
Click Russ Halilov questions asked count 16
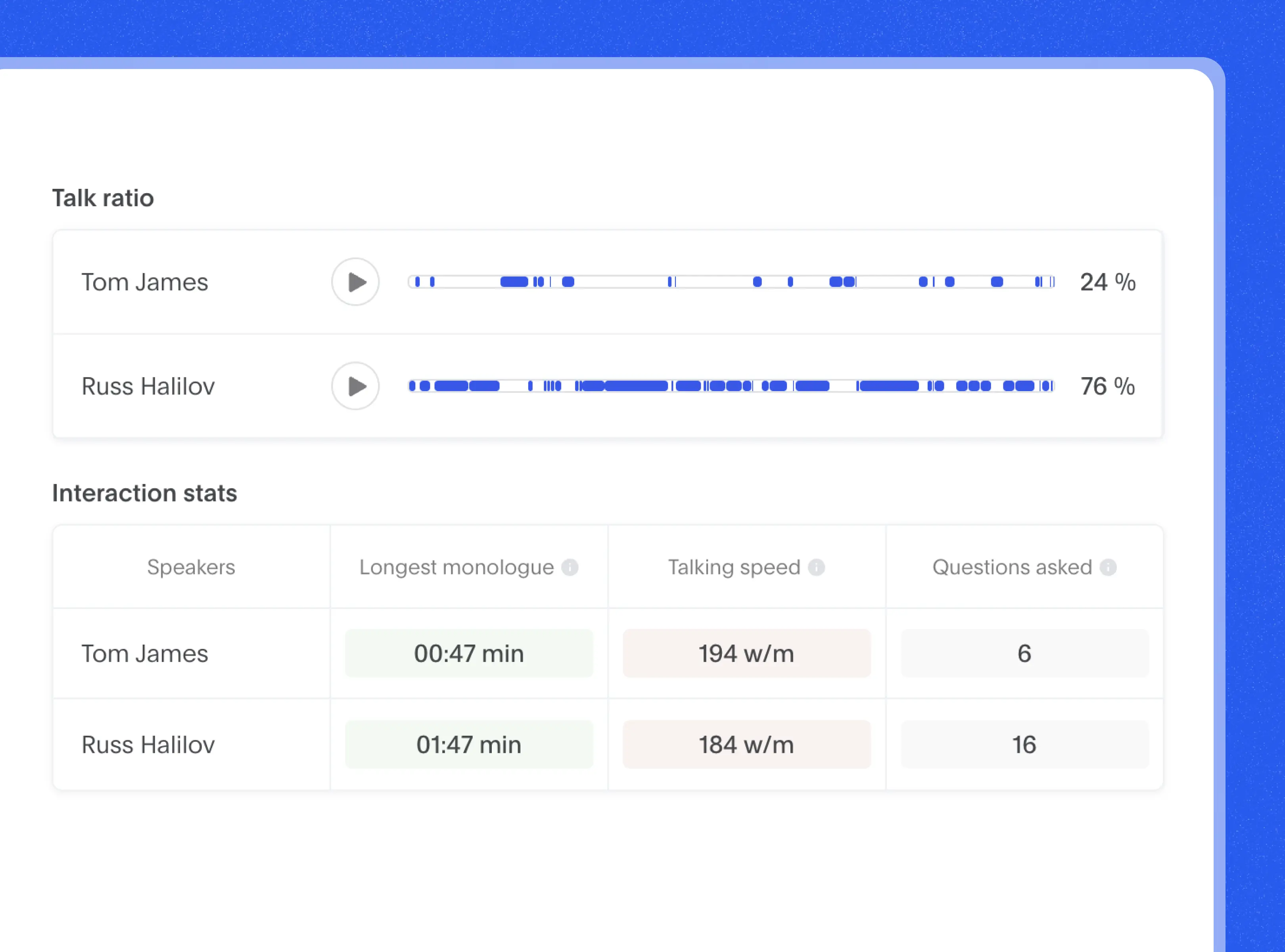[x=1024, y=745]
